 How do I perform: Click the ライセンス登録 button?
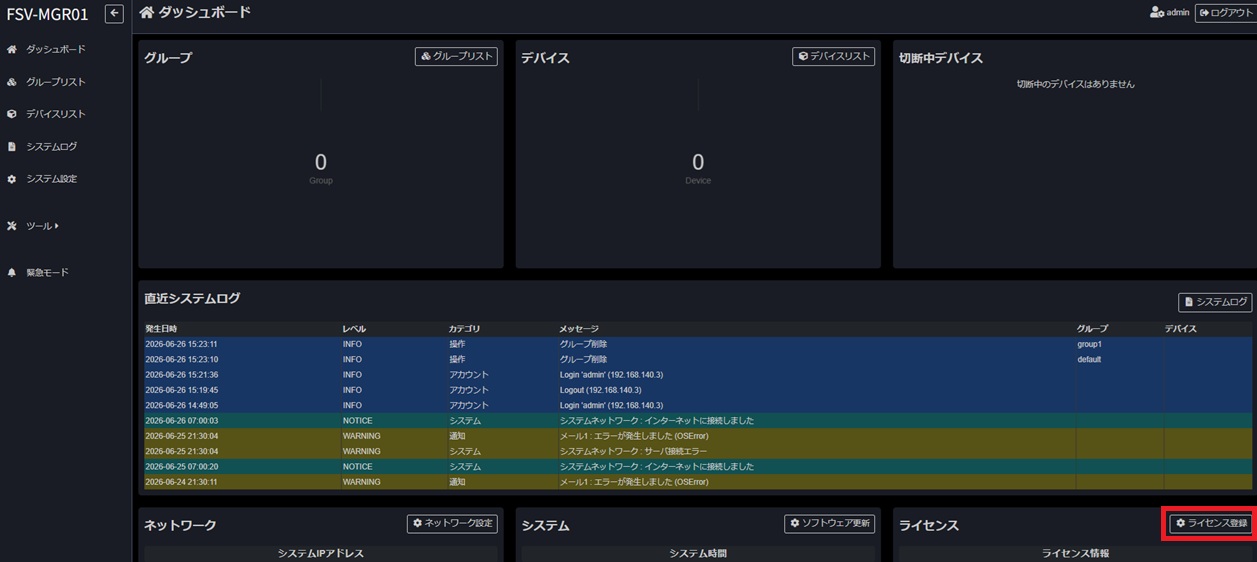[x=1211, y=523]
